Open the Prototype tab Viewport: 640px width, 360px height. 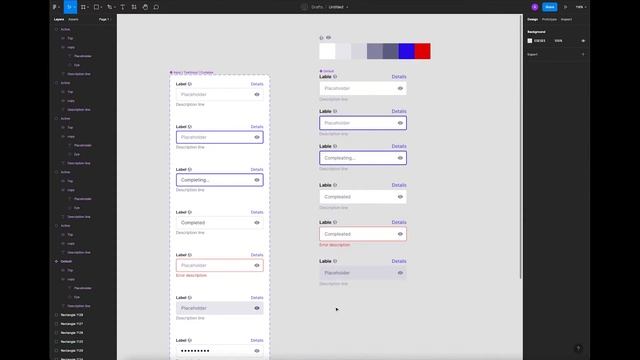coord(549,19)
